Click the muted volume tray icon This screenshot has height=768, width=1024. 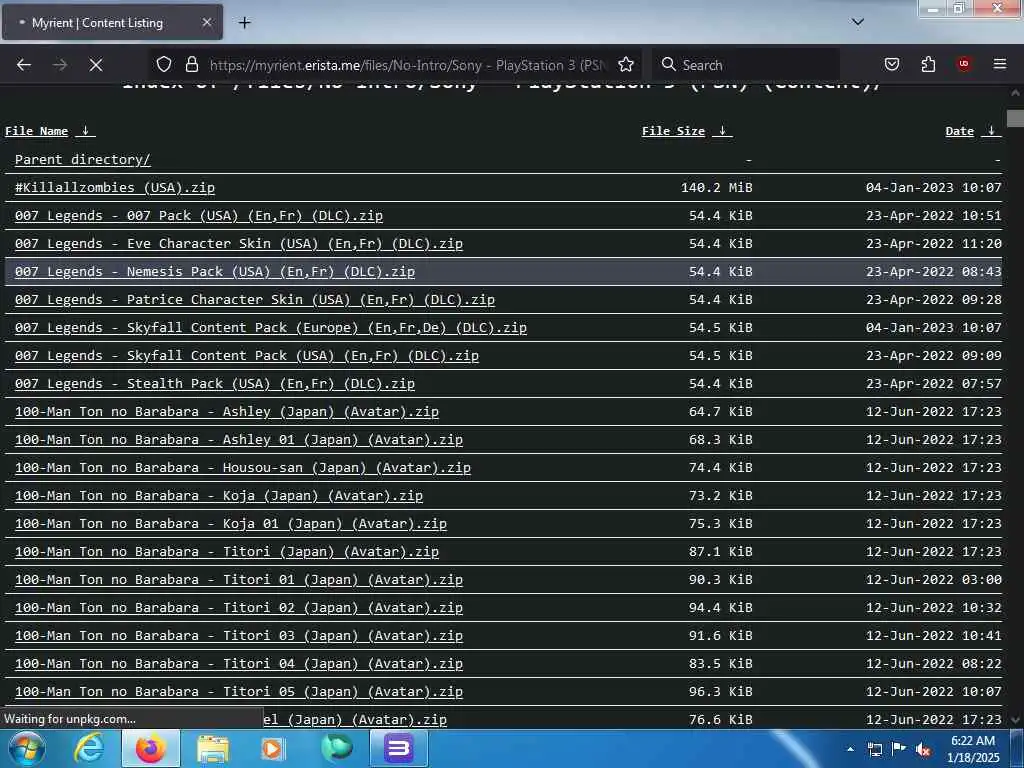click(923, 750)
